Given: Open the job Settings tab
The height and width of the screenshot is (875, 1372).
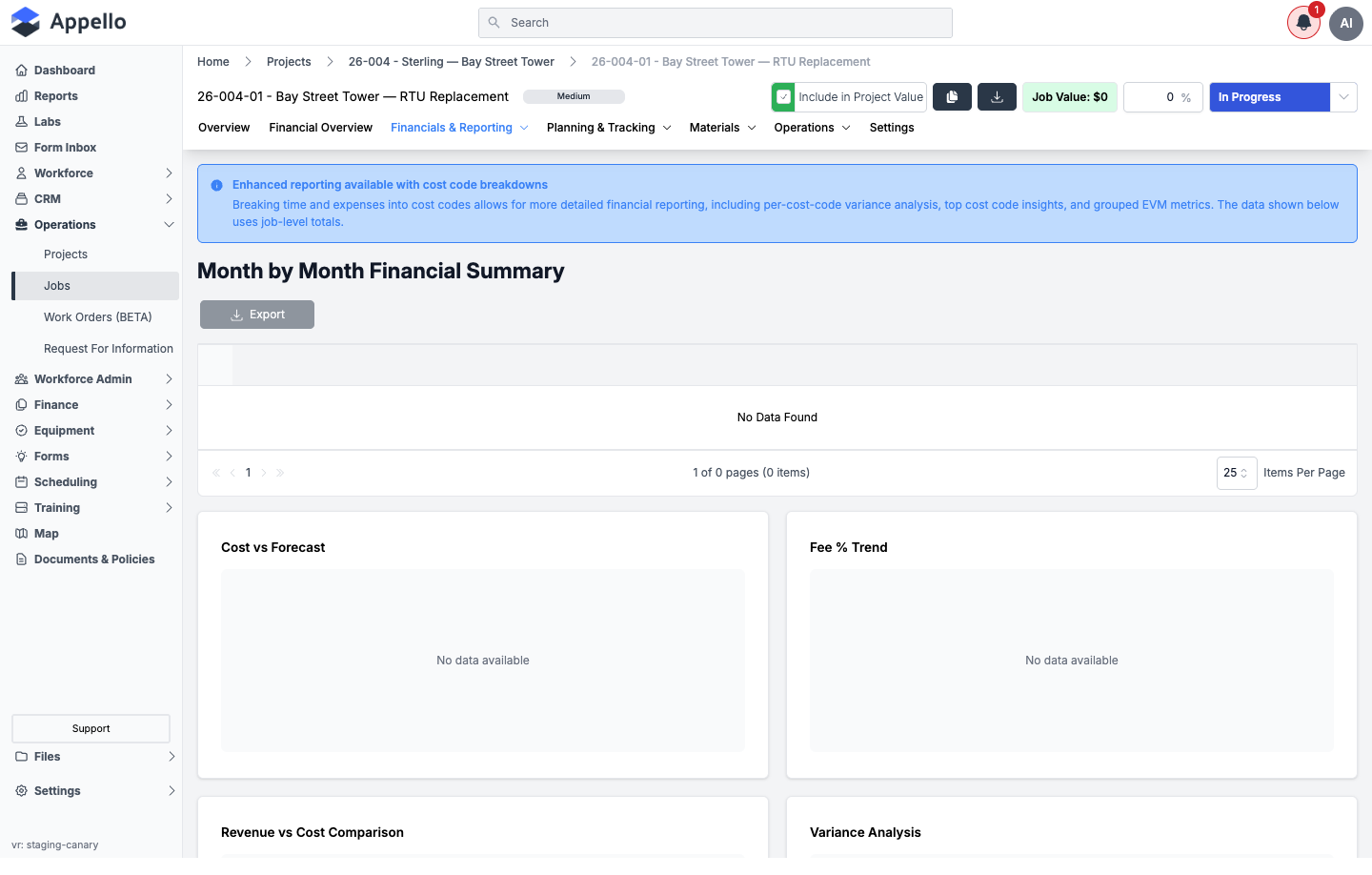Looking at the screenshot, I should (x=892, y=128).
